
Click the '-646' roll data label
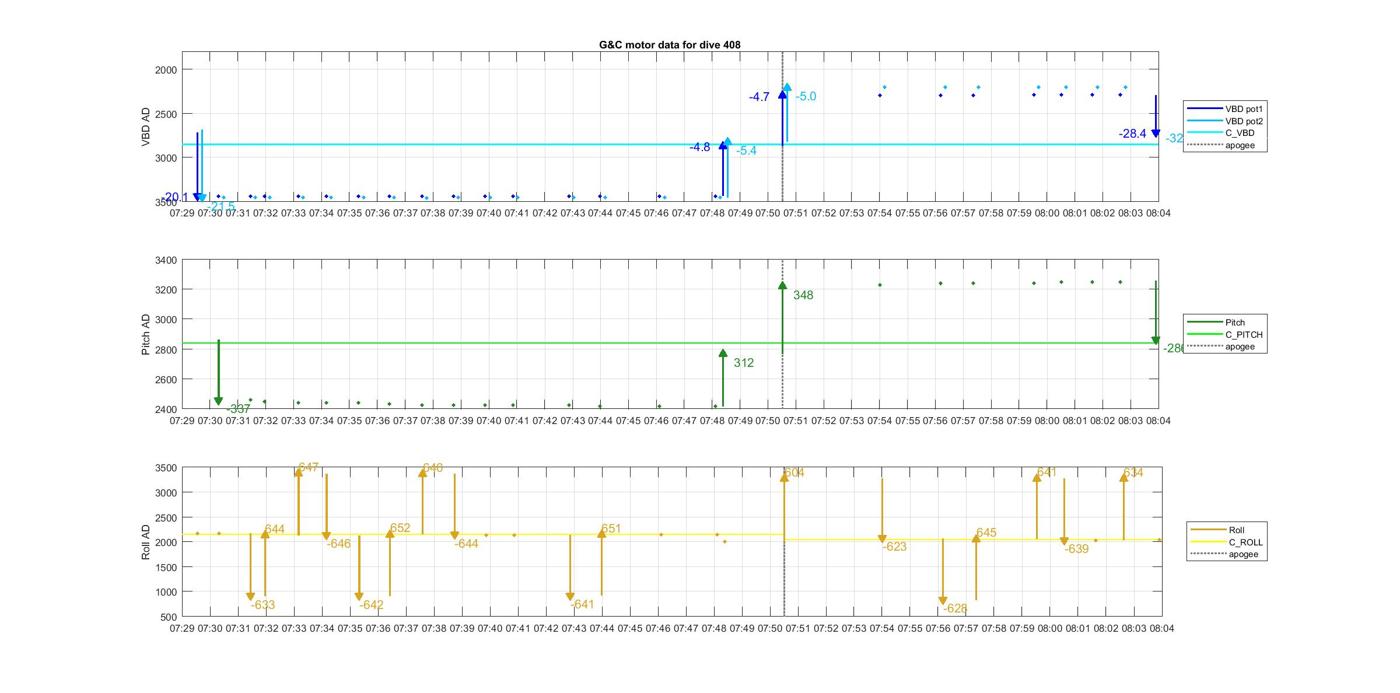tap(339, 544)
